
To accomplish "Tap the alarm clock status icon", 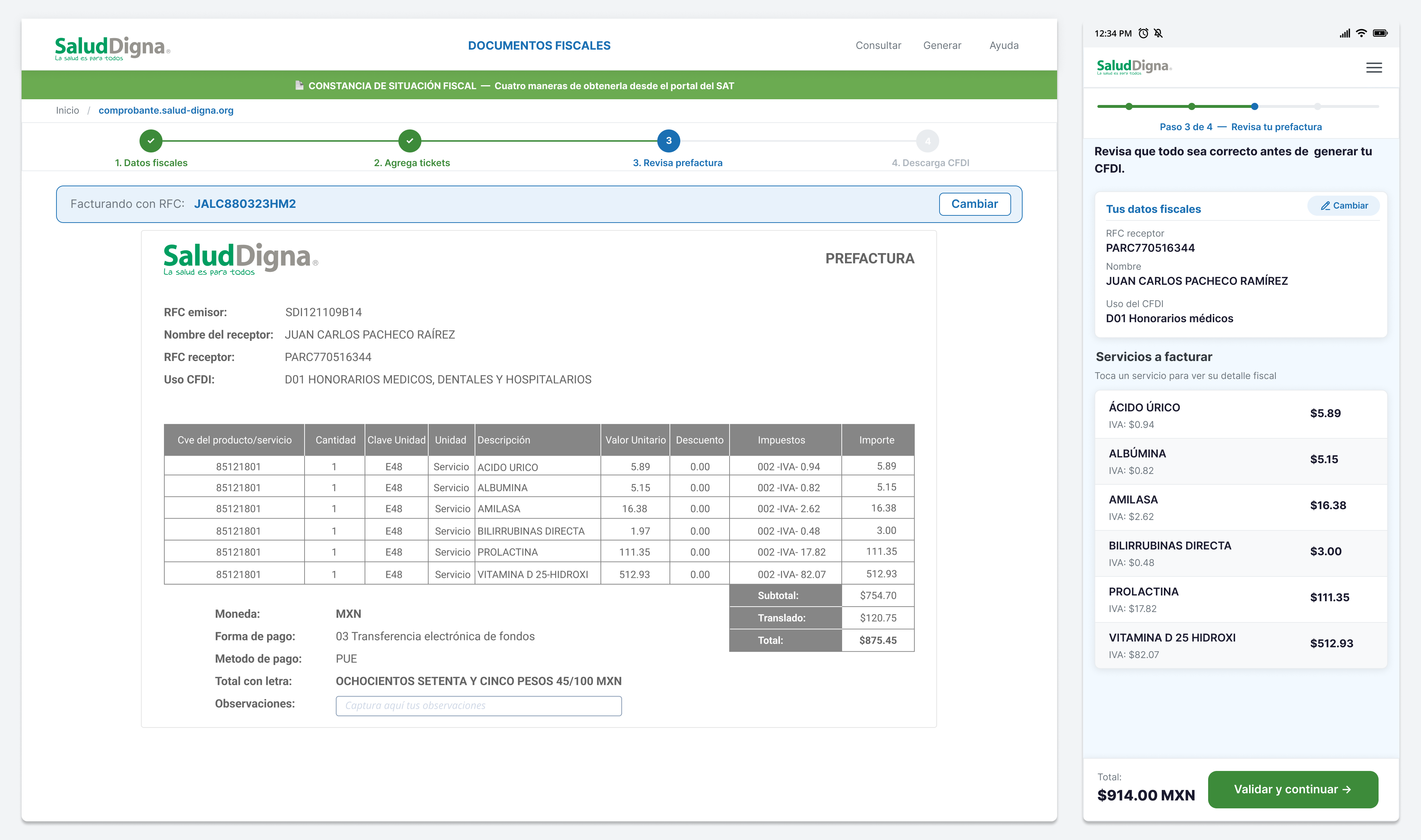I will coord(1143,33).
